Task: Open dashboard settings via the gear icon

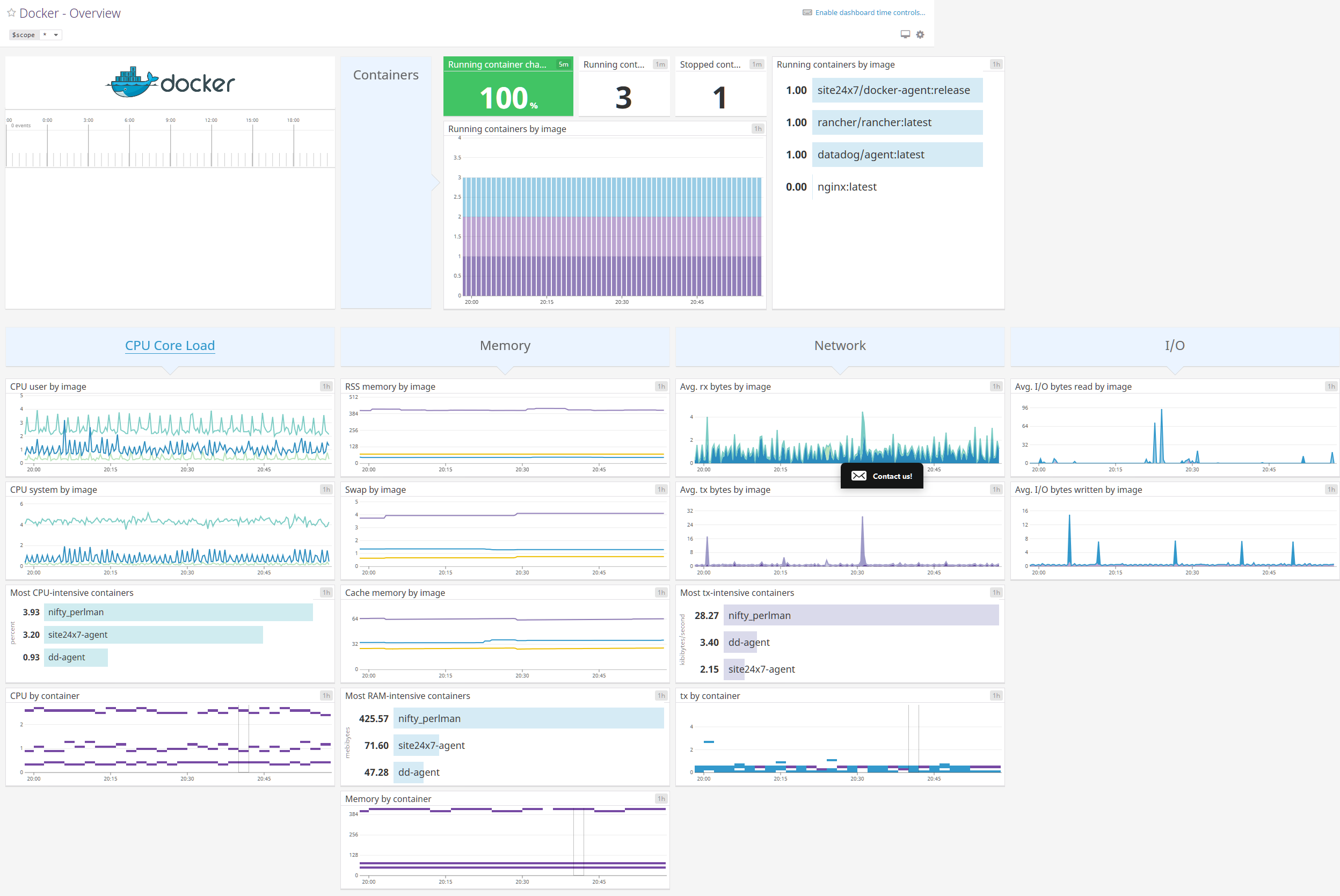Action: pos(920,34)
